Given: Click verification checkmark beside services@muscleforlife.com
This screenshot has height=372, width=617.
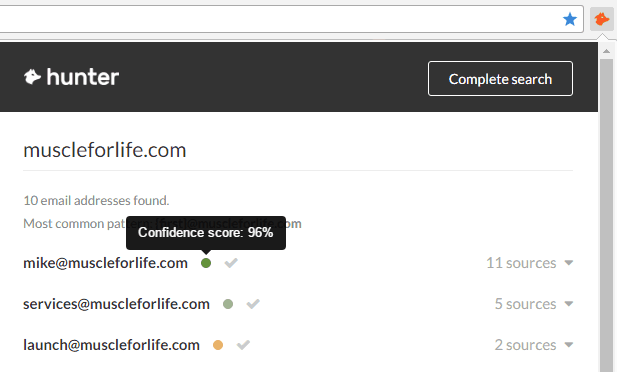Looking at the screenshot, I should click(x=253, y=304).
